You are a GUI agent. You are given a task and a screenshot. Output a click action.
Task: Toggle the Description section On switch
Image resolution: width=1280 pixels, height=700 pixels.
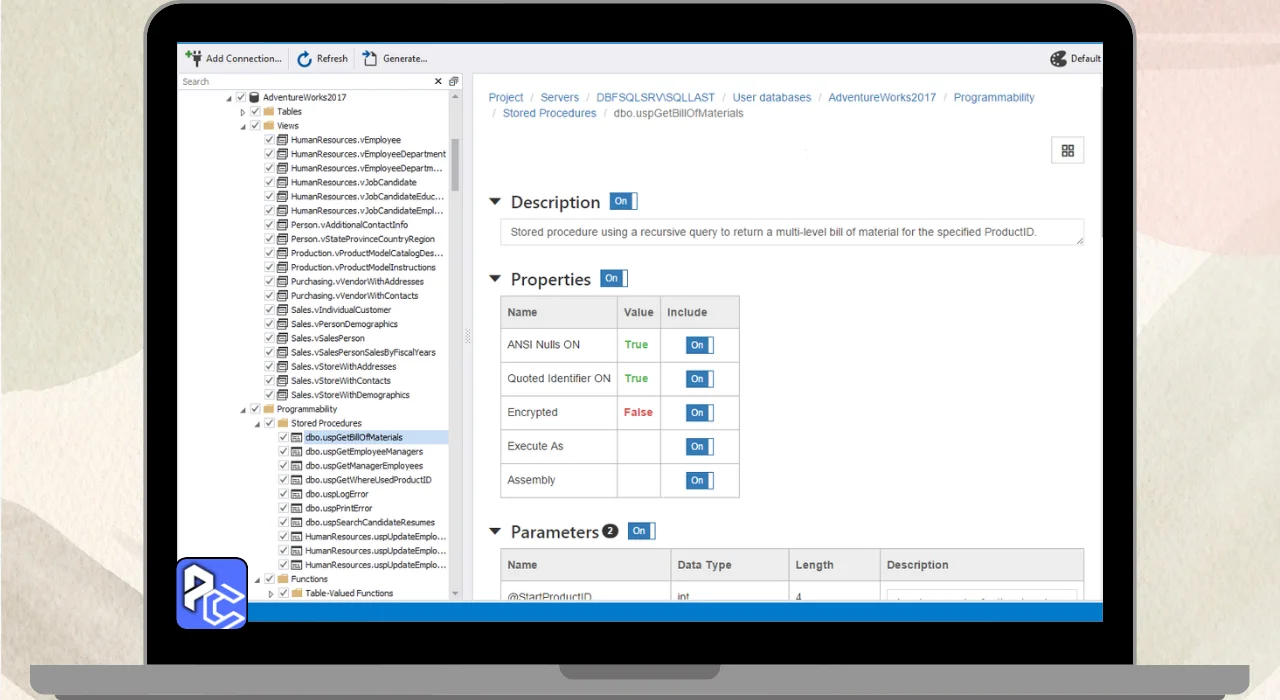(x=623, y=201)
